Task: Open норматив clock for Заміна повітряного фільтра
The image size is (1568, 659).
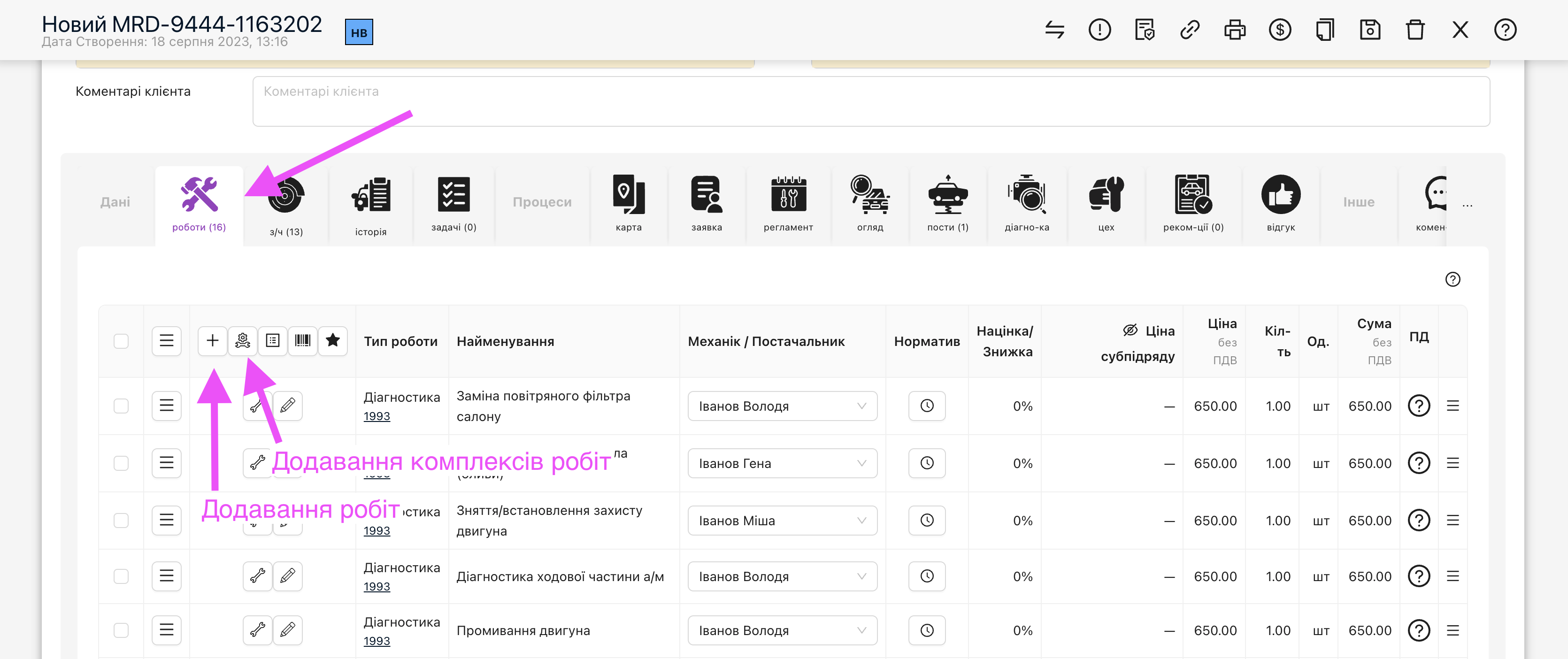Action: click(x=926, y=406)
